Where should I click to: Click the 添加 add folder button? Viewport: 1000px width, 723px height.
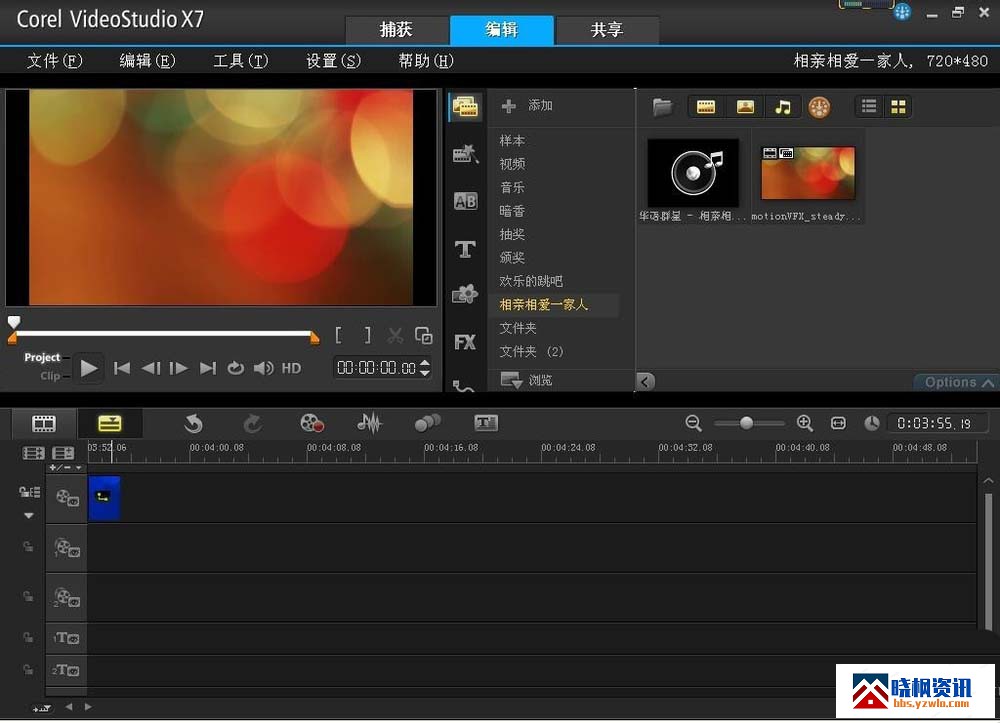pyautogui.click(x=527, y=105)
